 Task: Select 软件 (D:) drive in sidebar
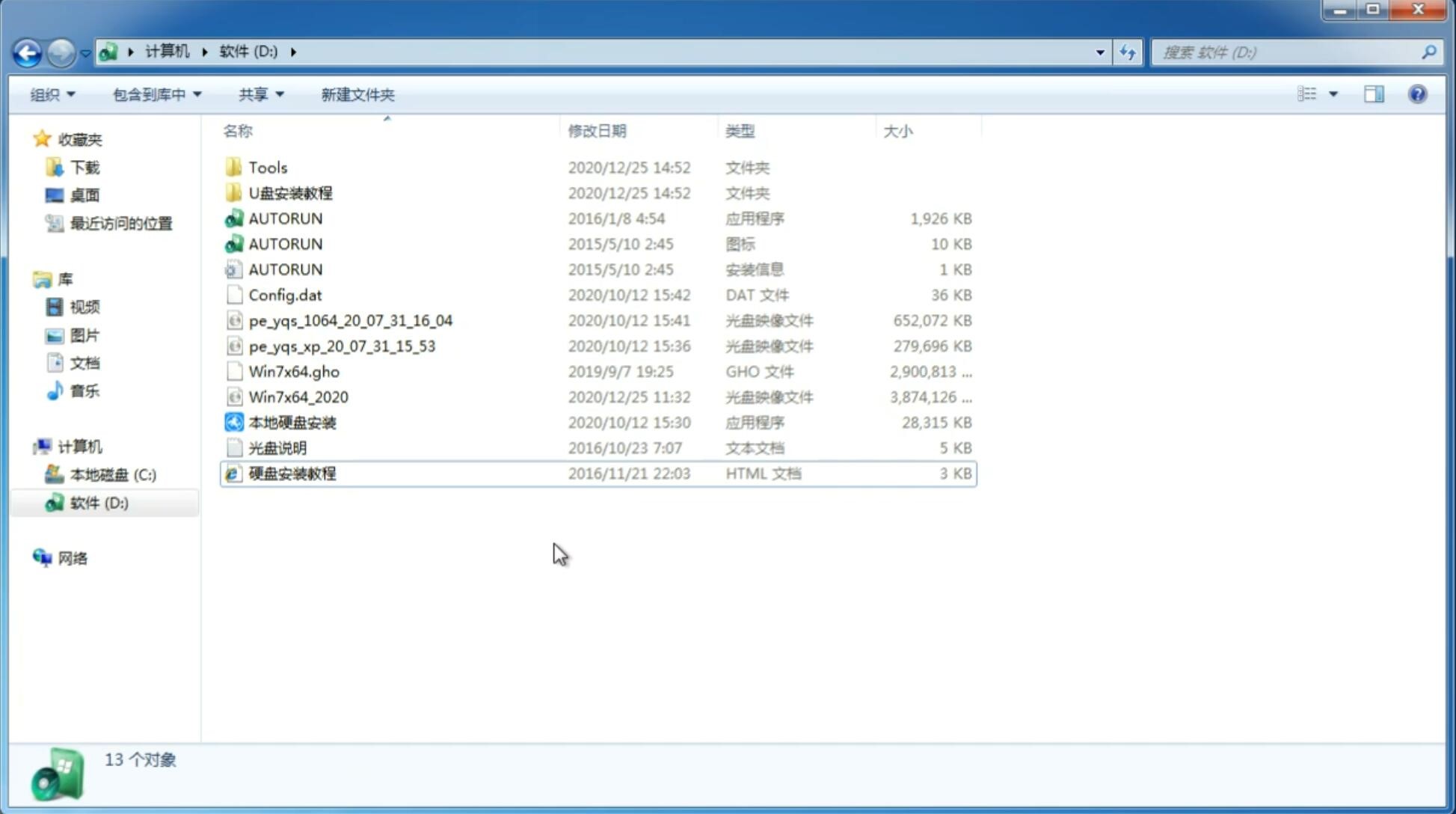(98, 502)
